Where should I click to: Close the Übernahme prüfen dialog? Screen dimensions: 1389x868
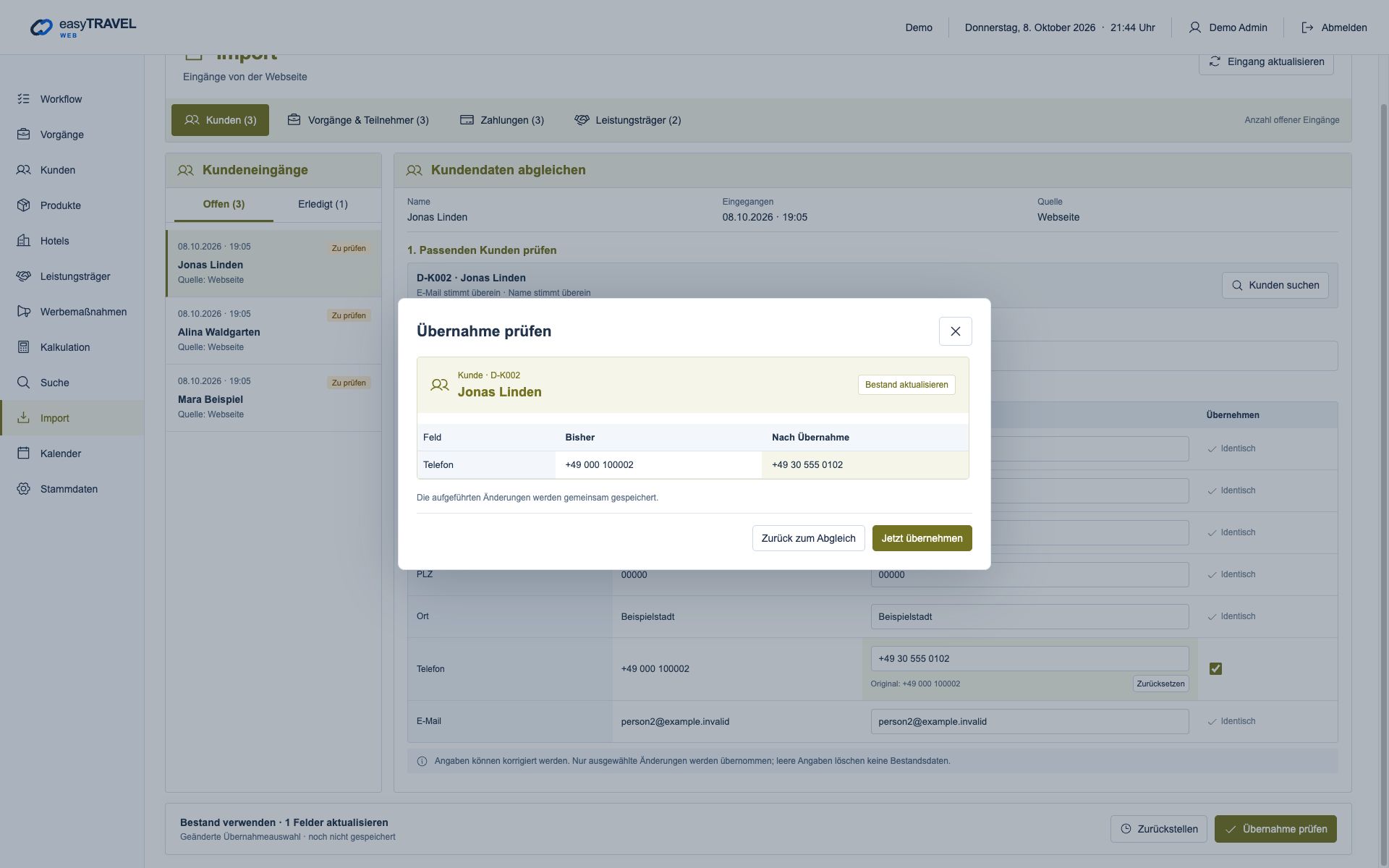pos(955,331)
